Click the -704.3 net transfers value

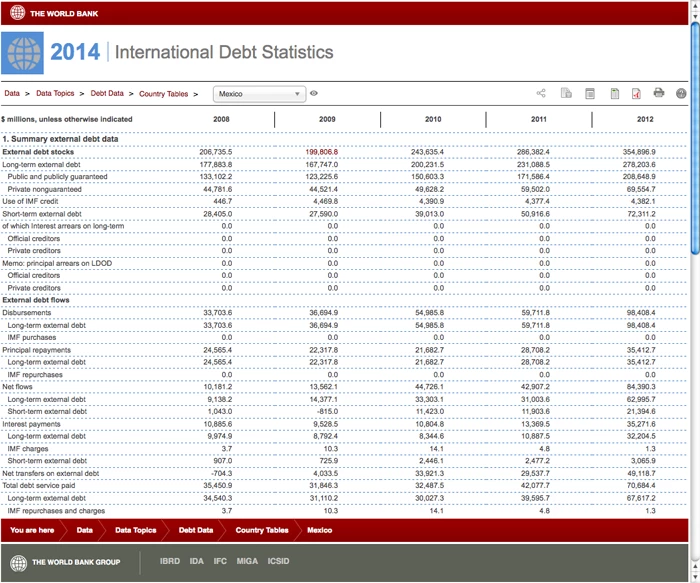(x=221, y=473)
